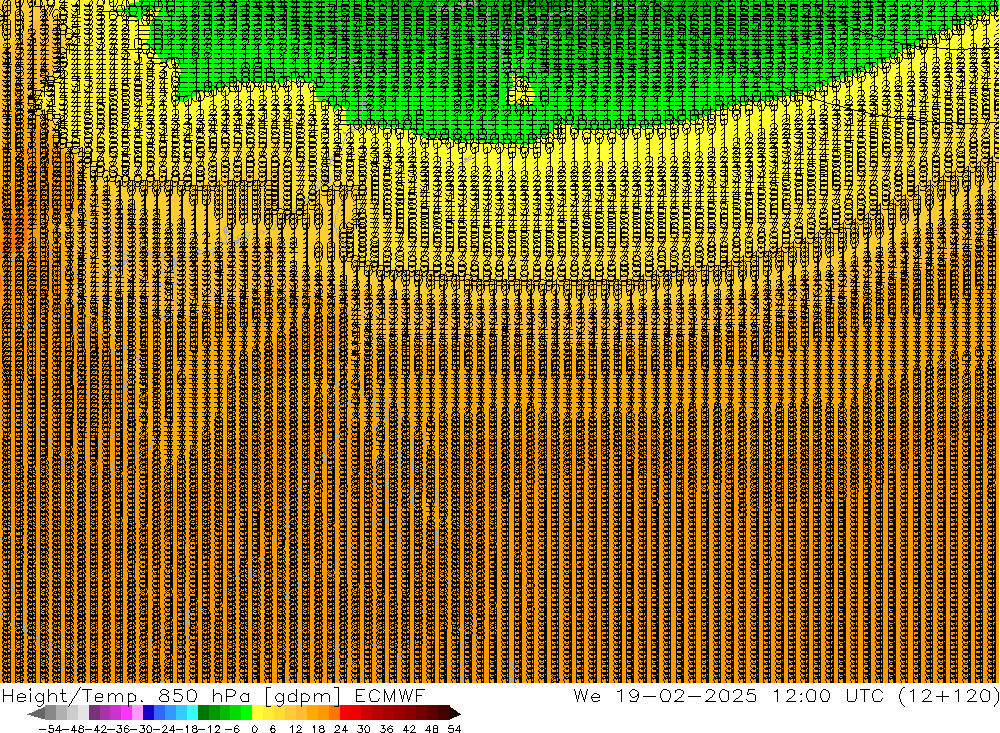Click the 'Height/Temp.' title text
This screenshot has width=1000, height=733.
(x=71, y=696)
